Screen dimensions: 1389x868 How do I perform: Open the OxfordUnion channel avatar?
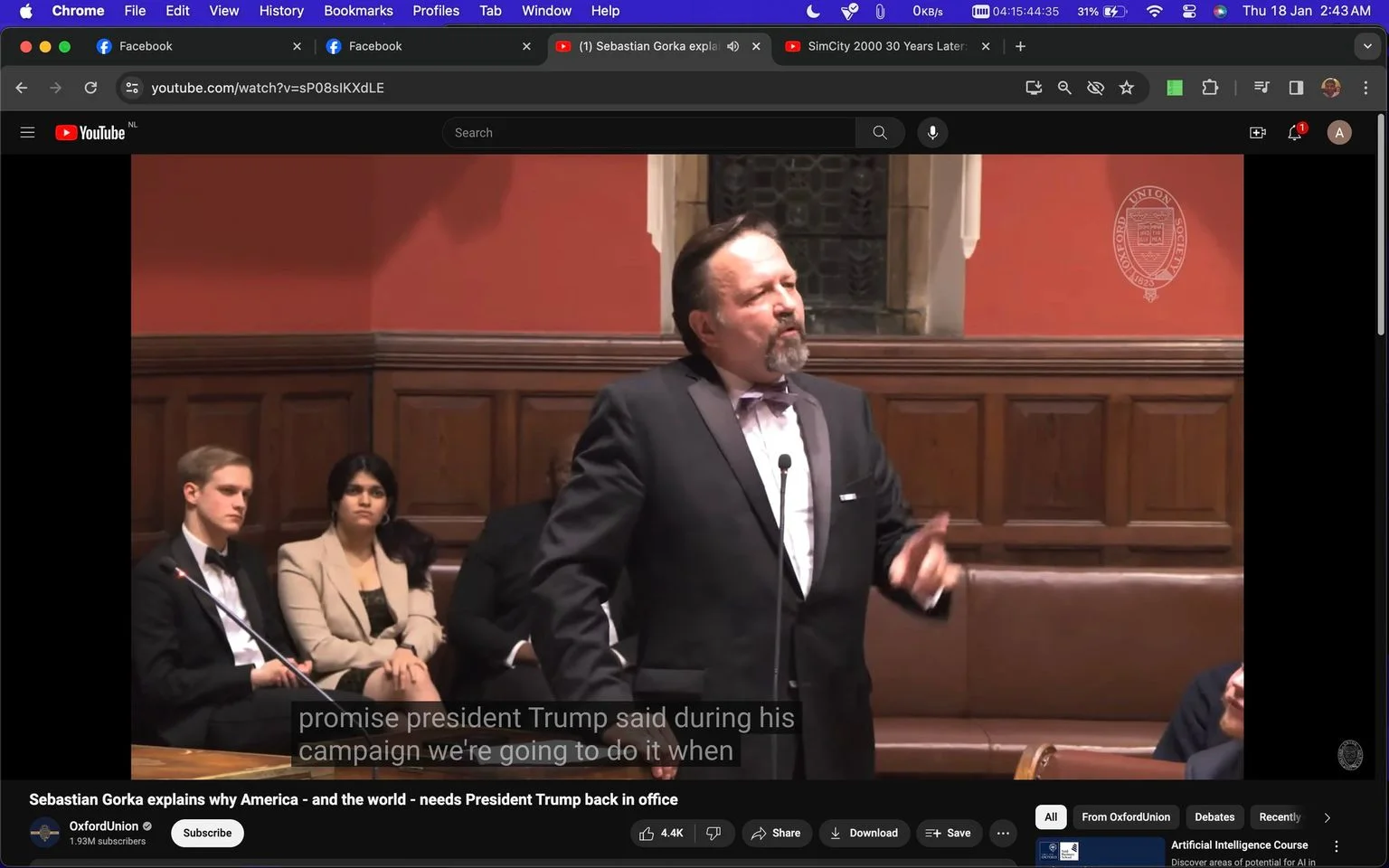click(44, 833)
